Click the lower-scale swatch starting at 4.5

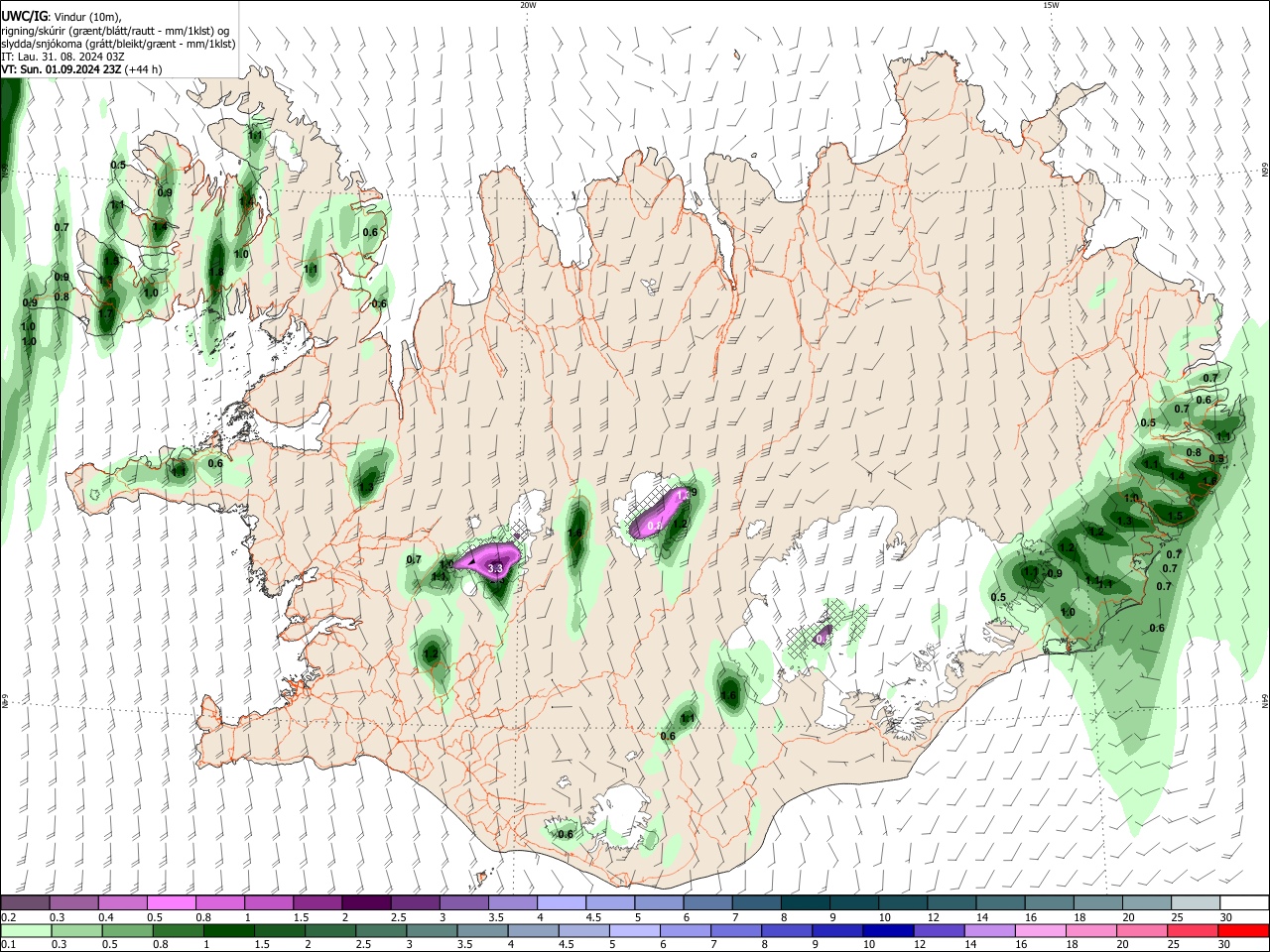583,931
